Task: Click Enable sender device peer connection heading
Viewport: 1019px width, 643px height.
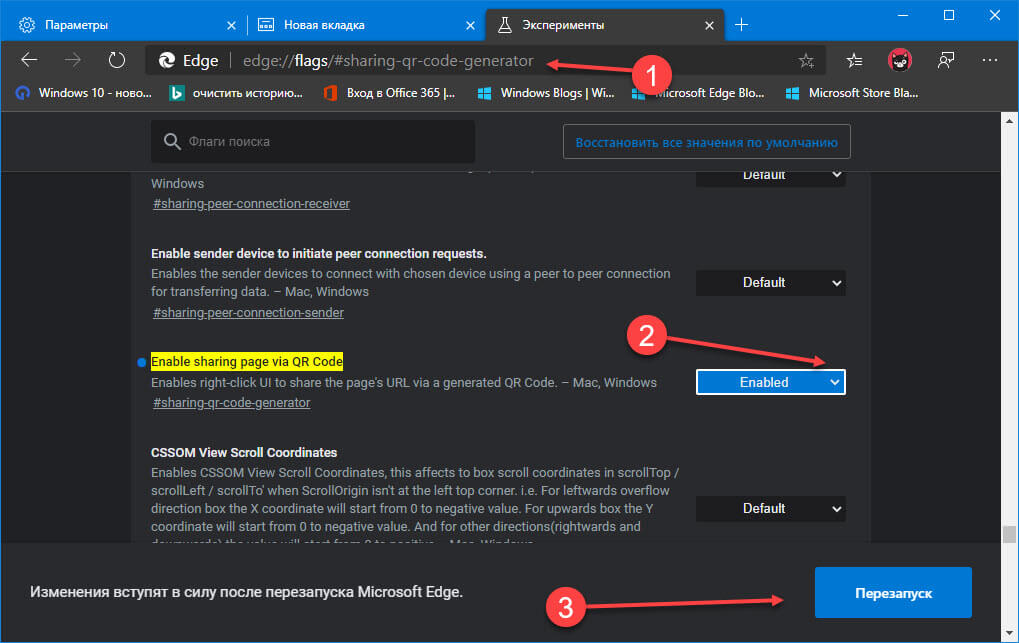Action: point(318,254)
